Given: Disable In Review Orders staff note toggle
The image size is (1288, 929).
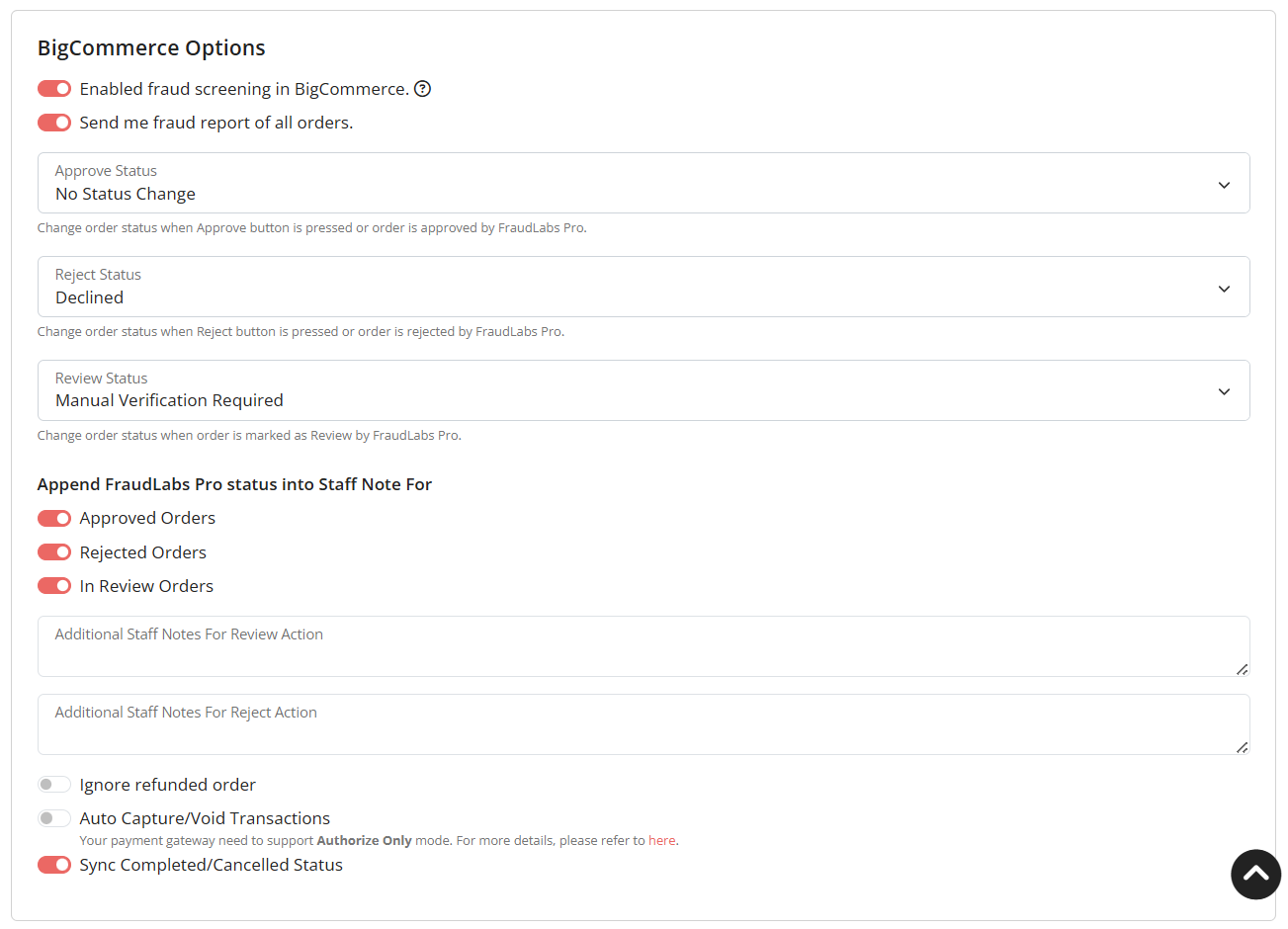Looking at the screenshot, I should (54, 586).
